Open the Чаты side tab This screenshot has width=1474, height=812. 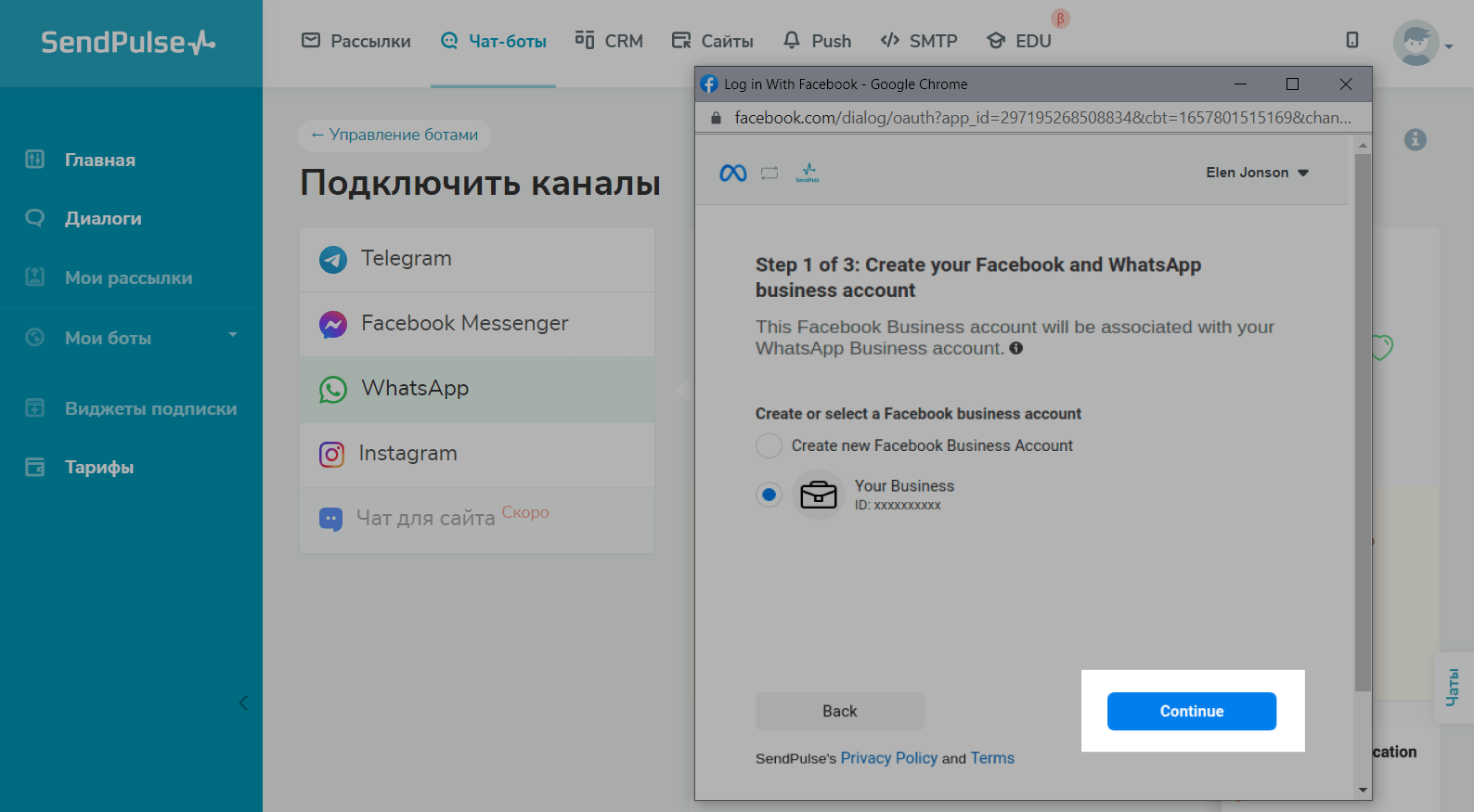(x=1454, y=688)
